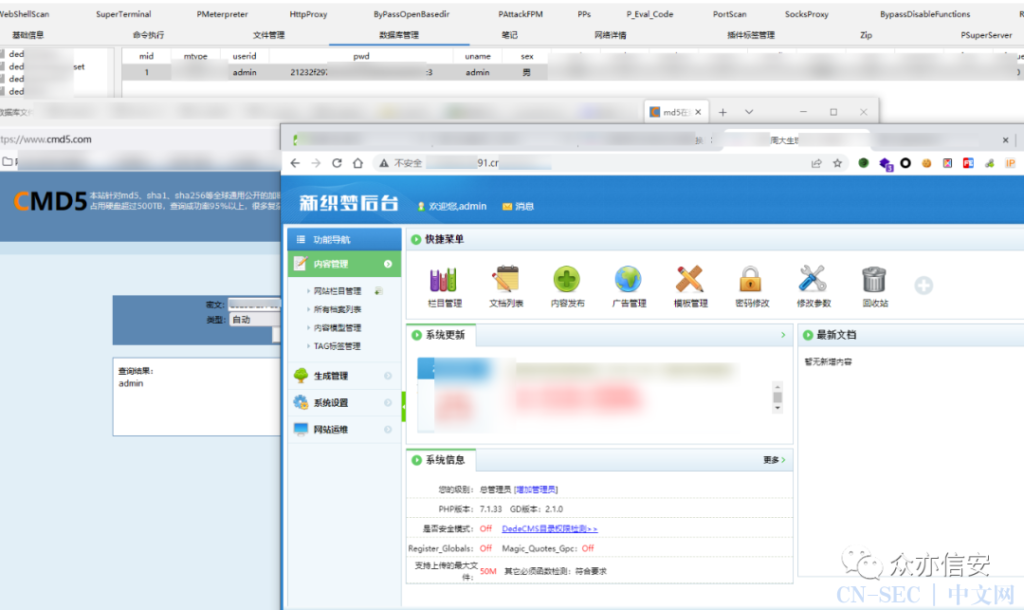Open the 修改参数 wrench icon

[x=812, y=280]
